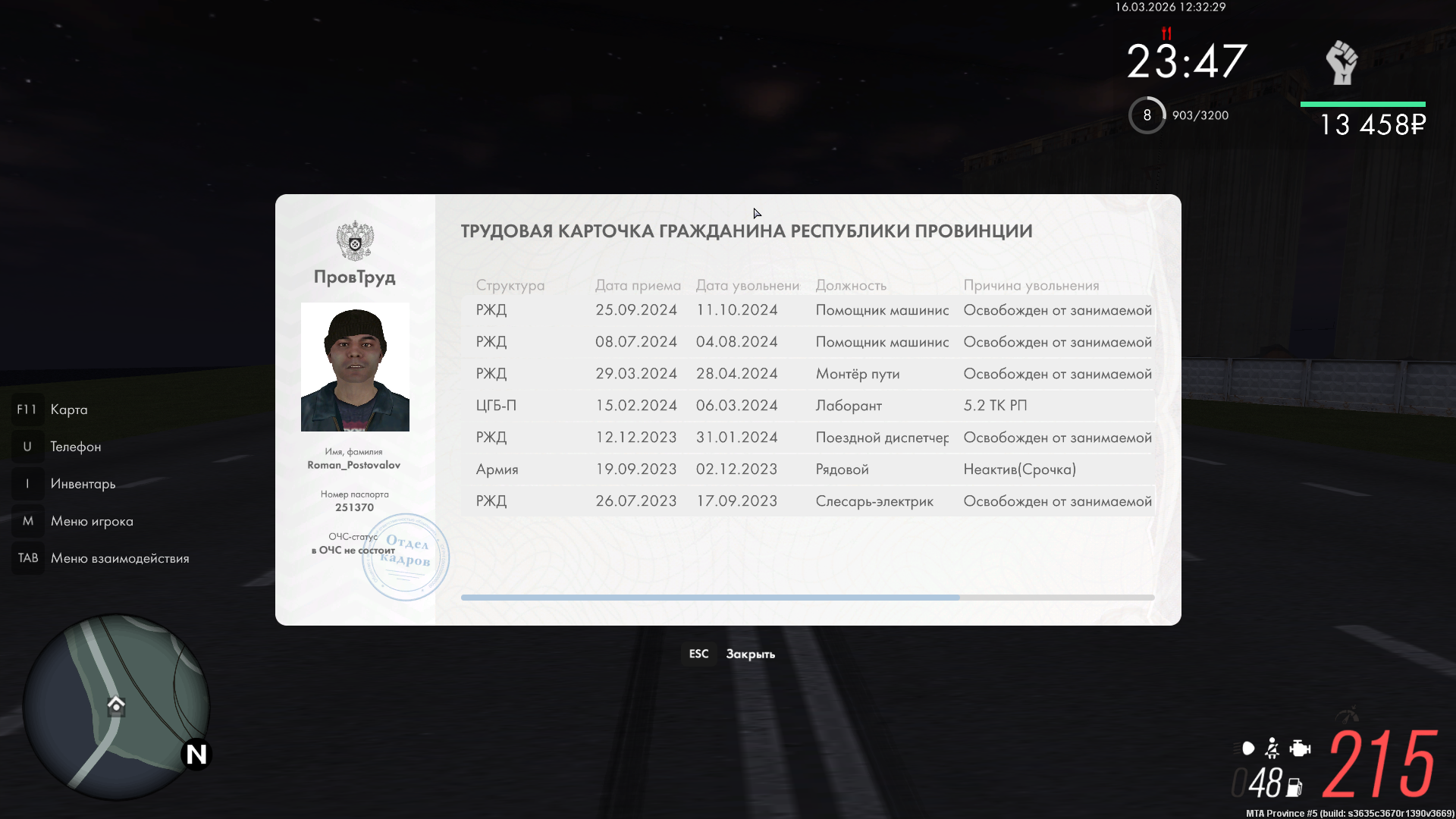
Task: Open Карта from the F11 menu
Action: 69,409
